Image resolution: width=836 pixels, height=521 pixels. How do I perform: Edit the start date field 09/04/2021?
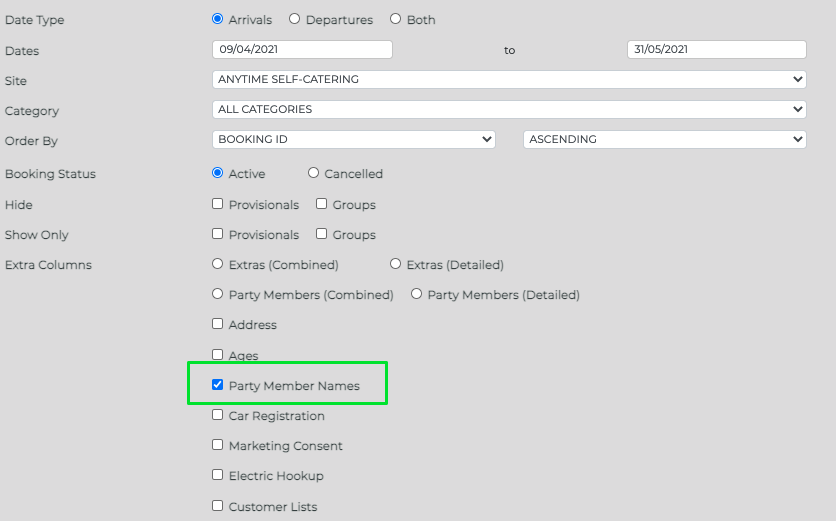302,50
